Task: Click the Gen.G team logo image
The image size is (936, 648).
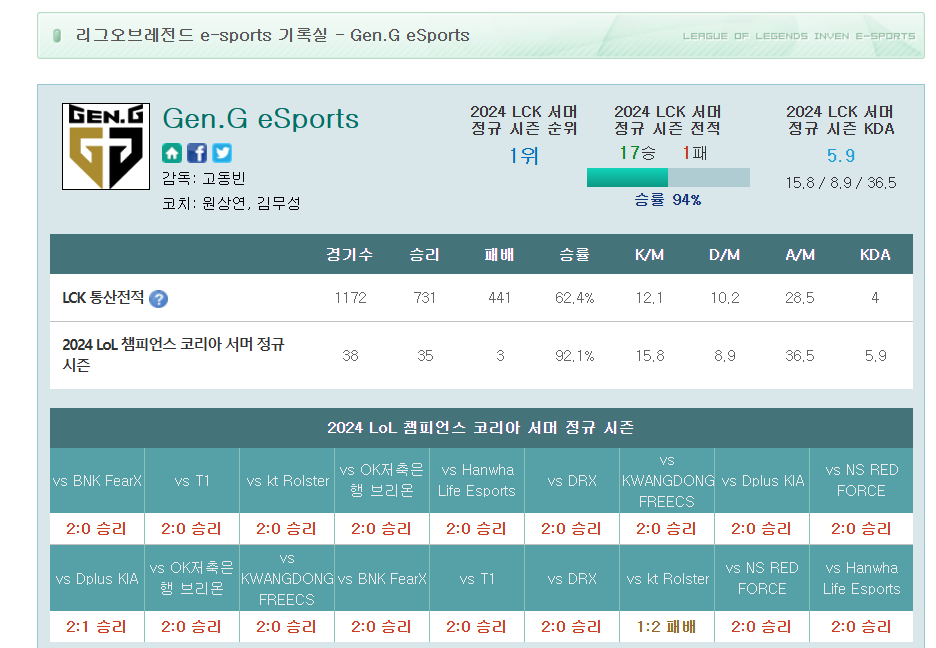Action: click(106, 146)
